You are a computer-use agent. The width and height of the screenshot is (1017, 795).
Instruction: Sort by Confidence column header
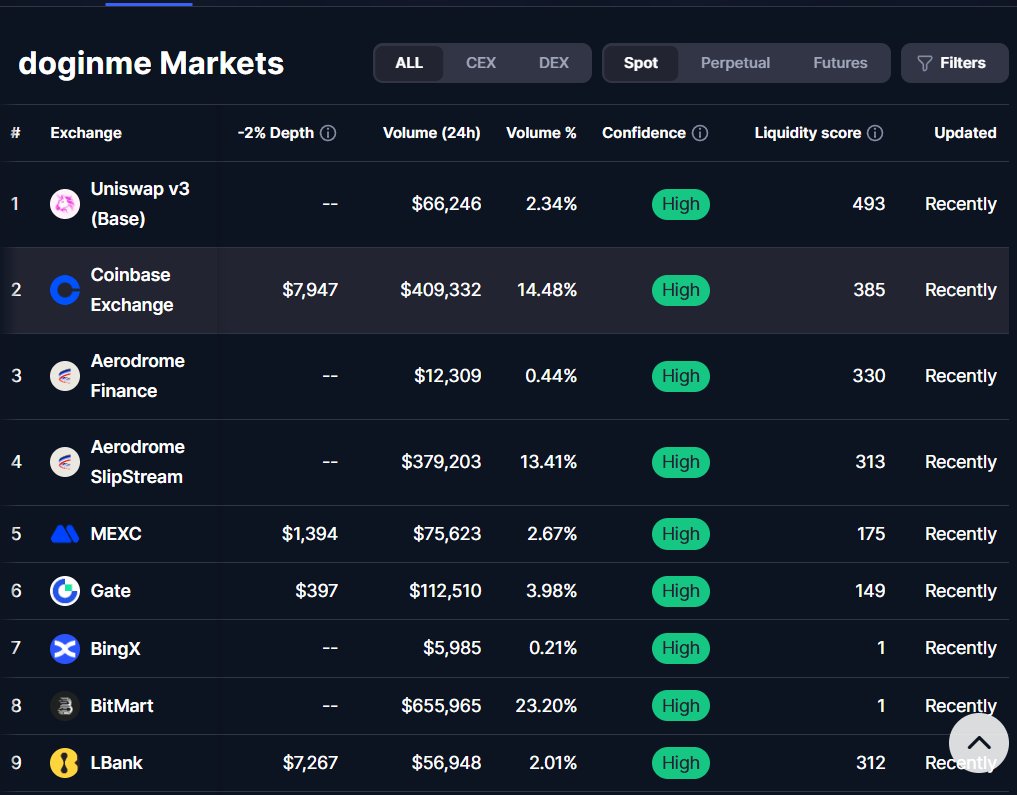click(x=643, y=133)
